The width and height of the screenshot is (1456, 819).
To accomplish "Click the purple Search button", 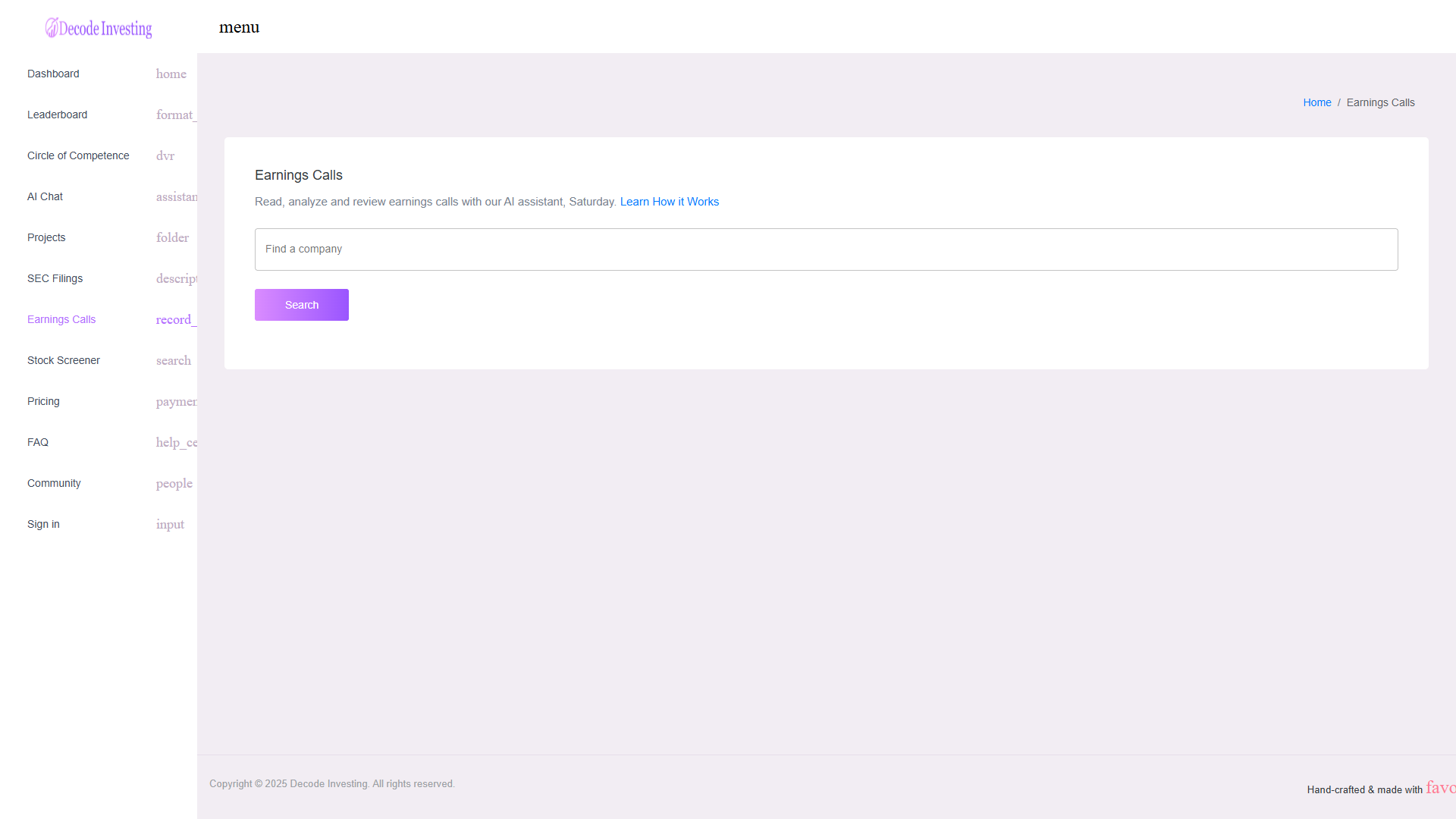I will 302,305.
